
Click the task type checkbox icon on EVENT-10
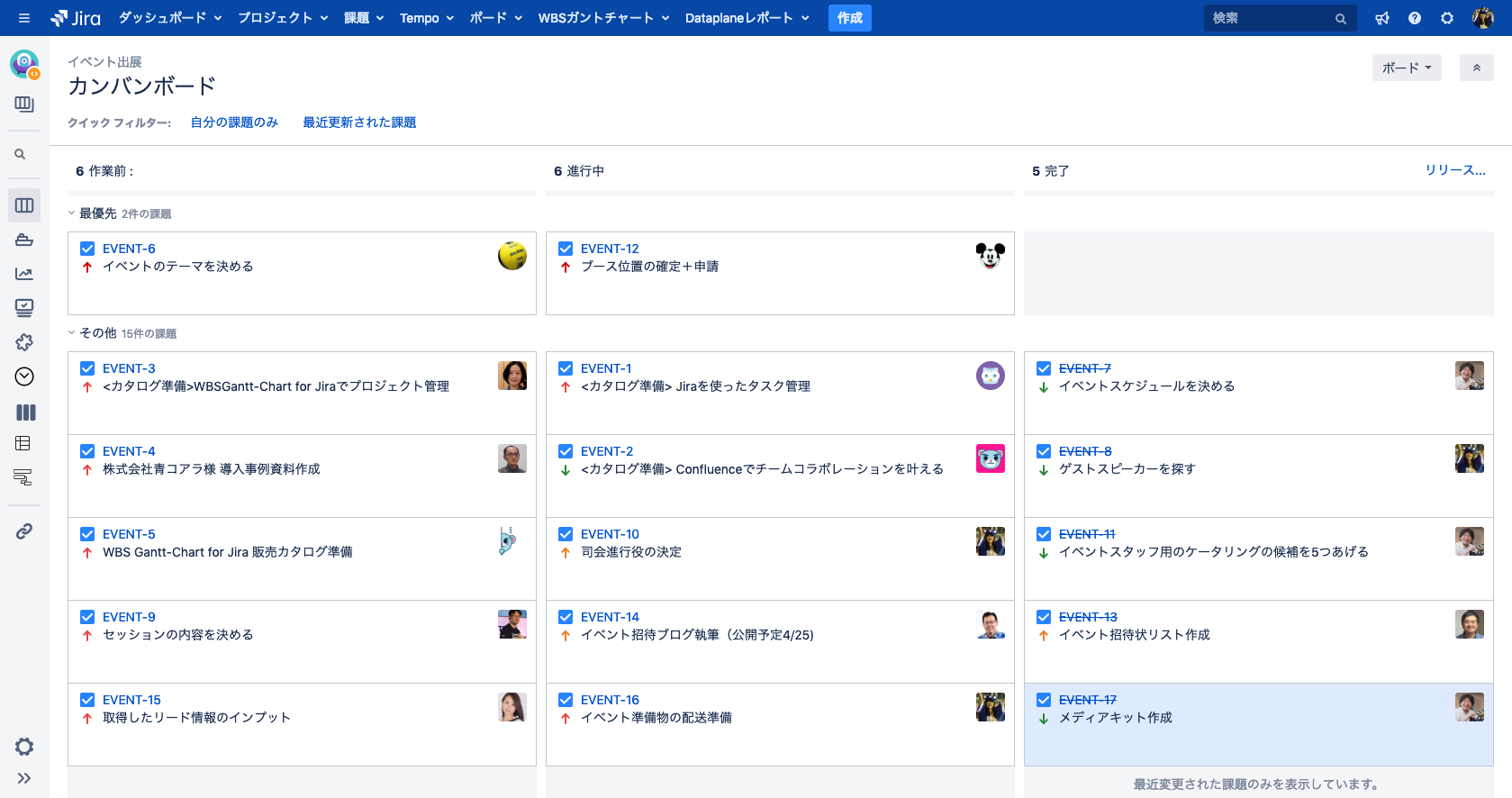(x=566, y=534)
